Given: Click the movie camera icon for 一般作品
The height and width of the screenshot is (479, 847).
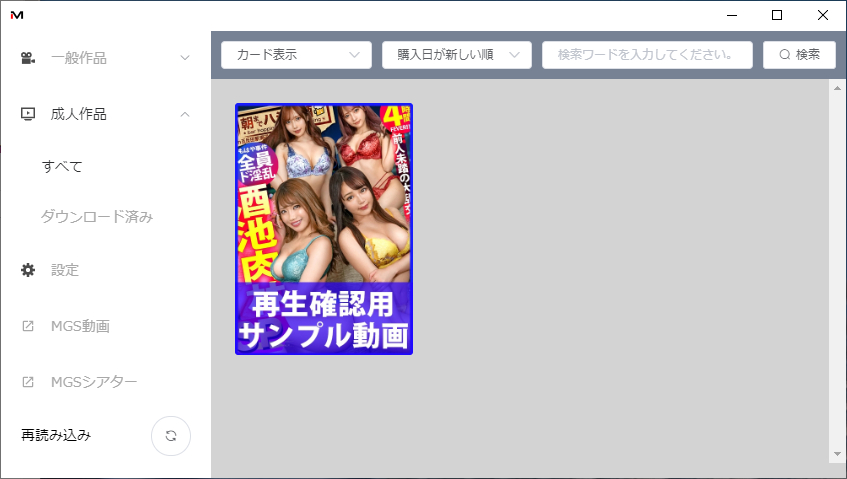Looking at the screenshot, I should coord(28,58).
